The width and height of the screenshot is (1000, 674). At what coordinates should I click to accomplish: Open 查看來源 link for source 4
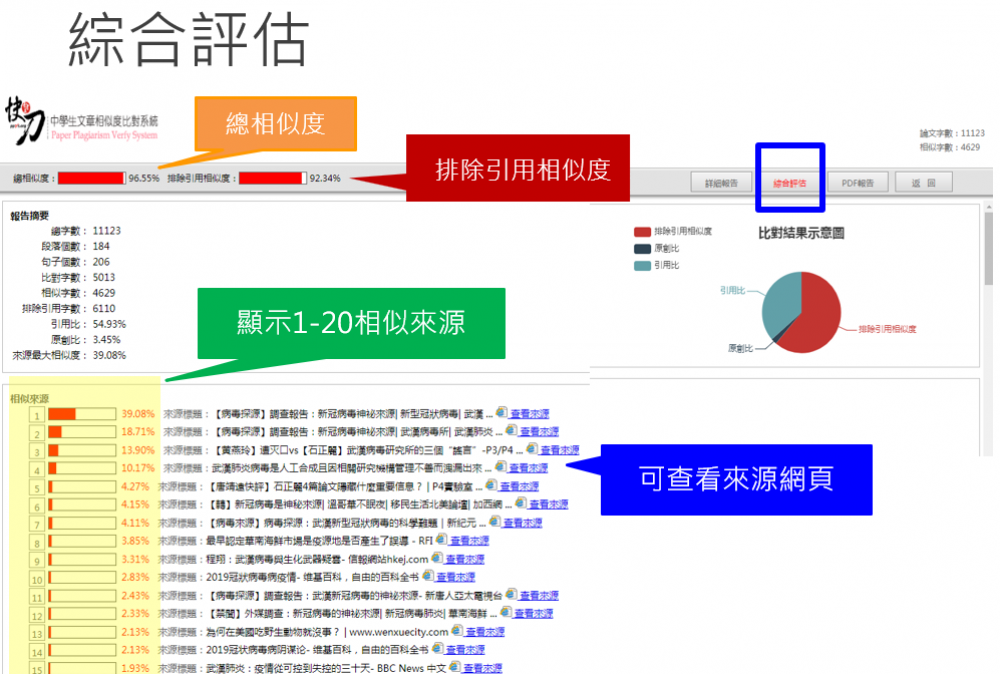tap(528, 468)
